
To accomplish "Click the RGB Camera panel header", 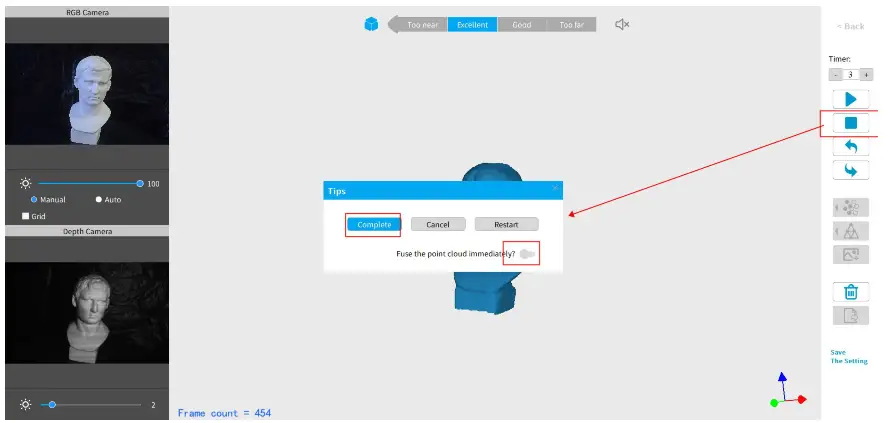I will pos(87,11).
